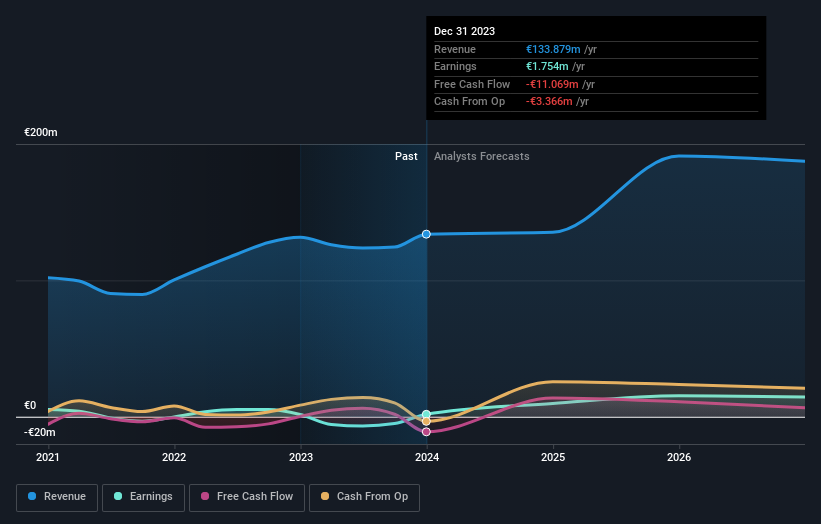Click the 2023 x-axis label
The image size is (821, 524).
(301, 457)
